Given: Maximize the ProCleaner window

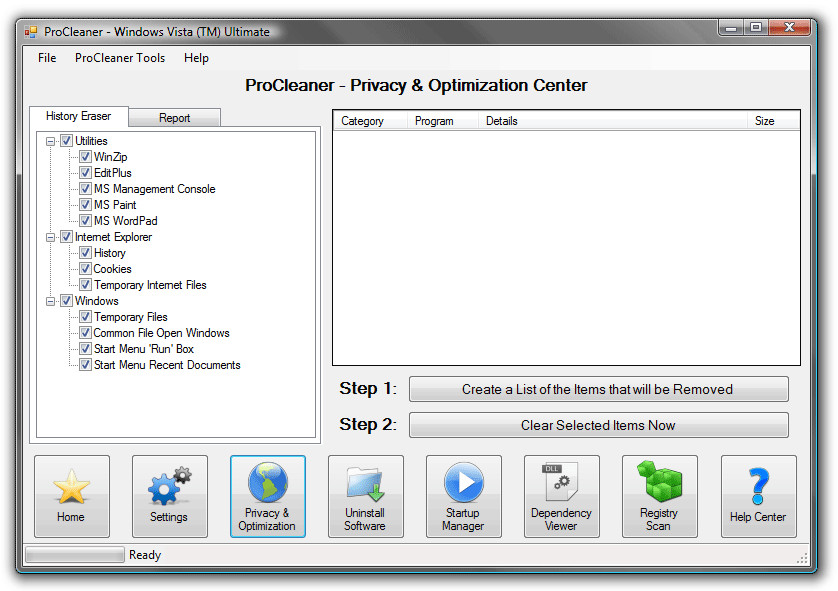Looking at the screenshot, I should (756, 27).
